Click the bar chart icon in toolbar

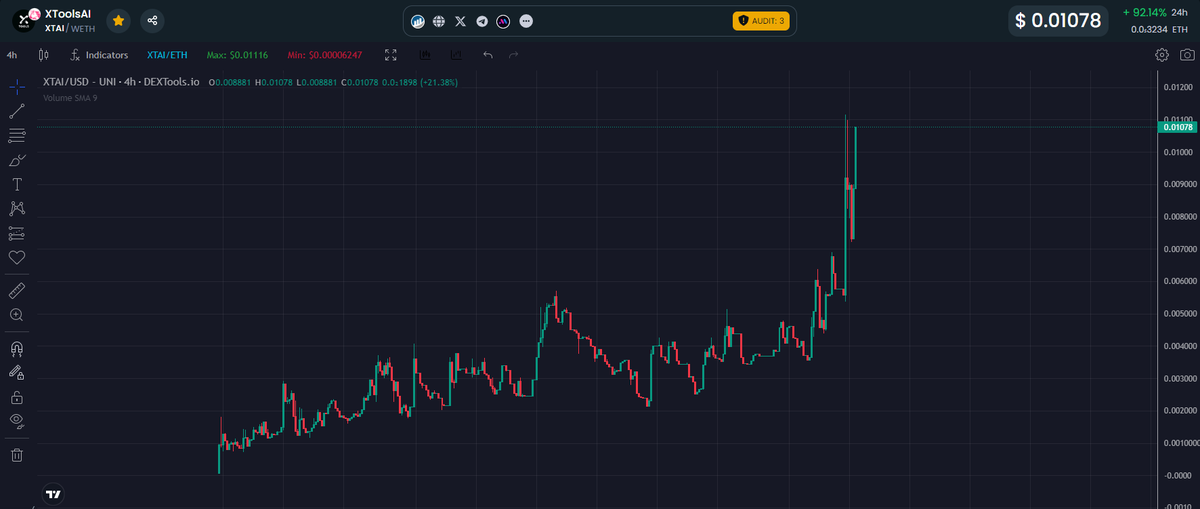click(x=425, y=55)
